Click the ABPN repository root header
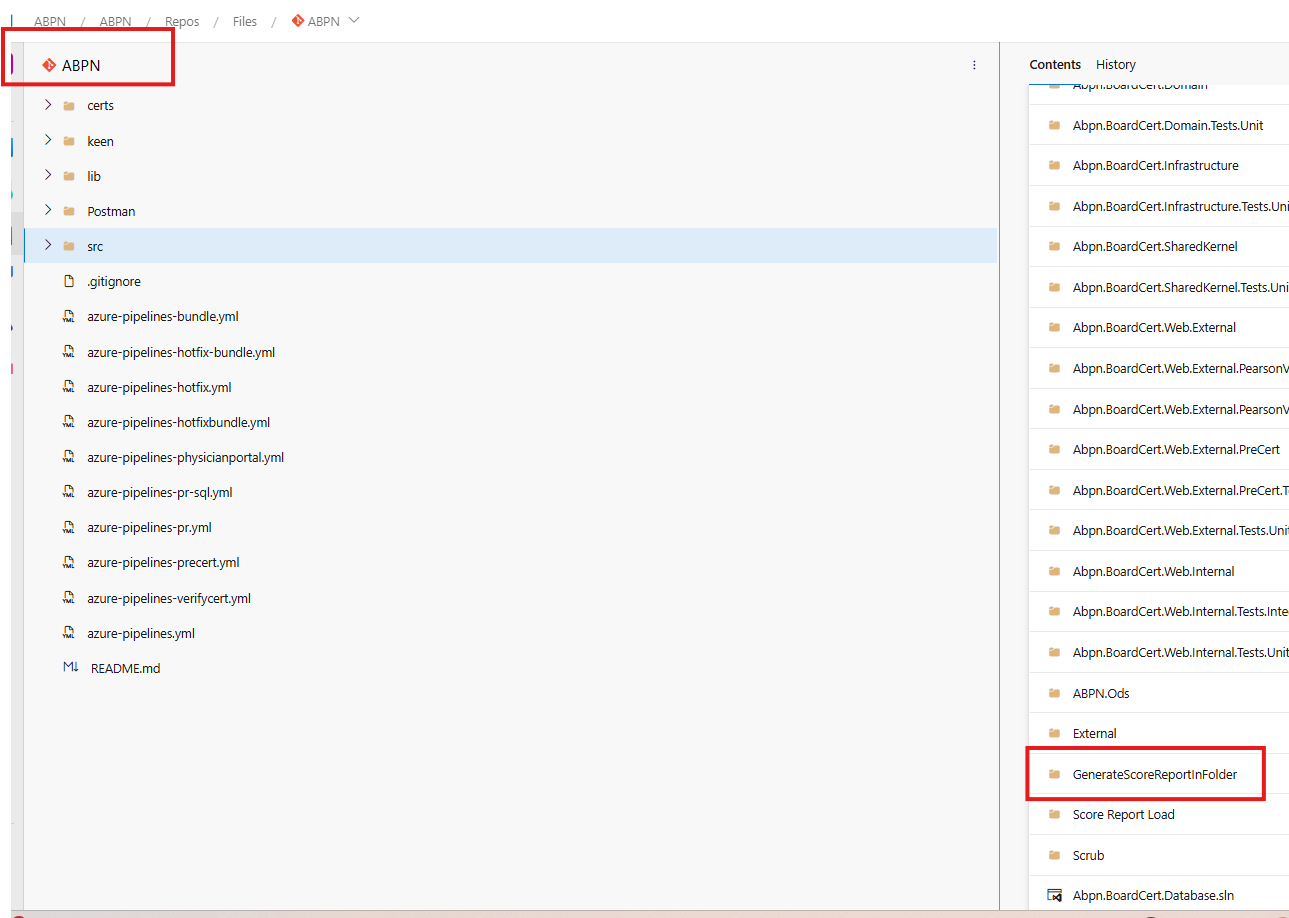 [x=81, y=66]
